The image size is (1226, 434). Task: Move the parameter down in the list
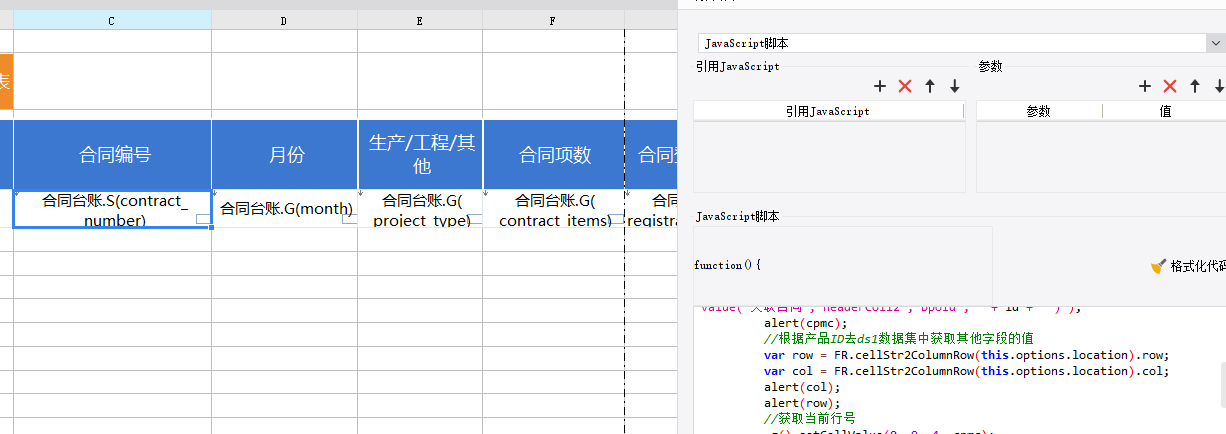1219,87
